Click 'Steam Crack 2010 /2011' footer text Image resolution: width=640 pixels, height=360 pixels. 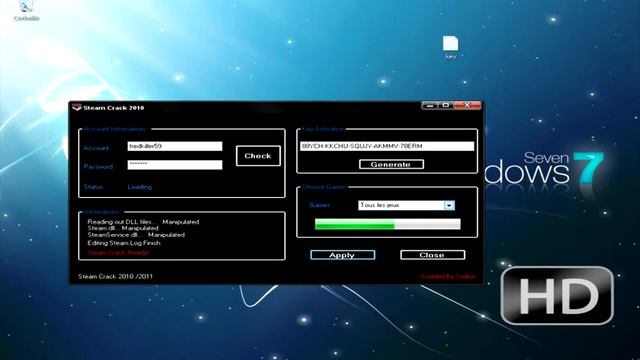point(116,276)
